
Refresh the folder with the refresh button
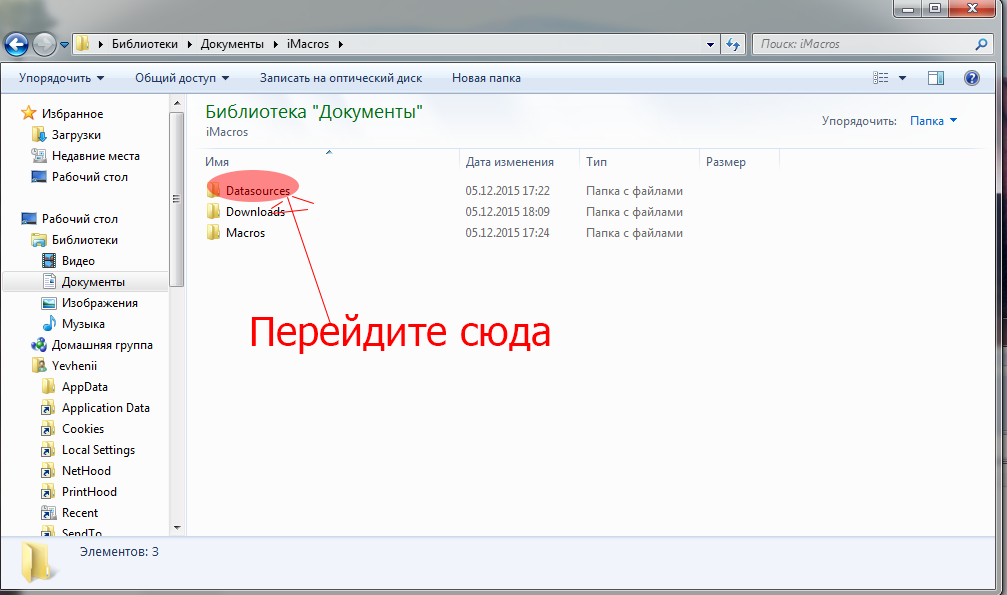[733, 44]
